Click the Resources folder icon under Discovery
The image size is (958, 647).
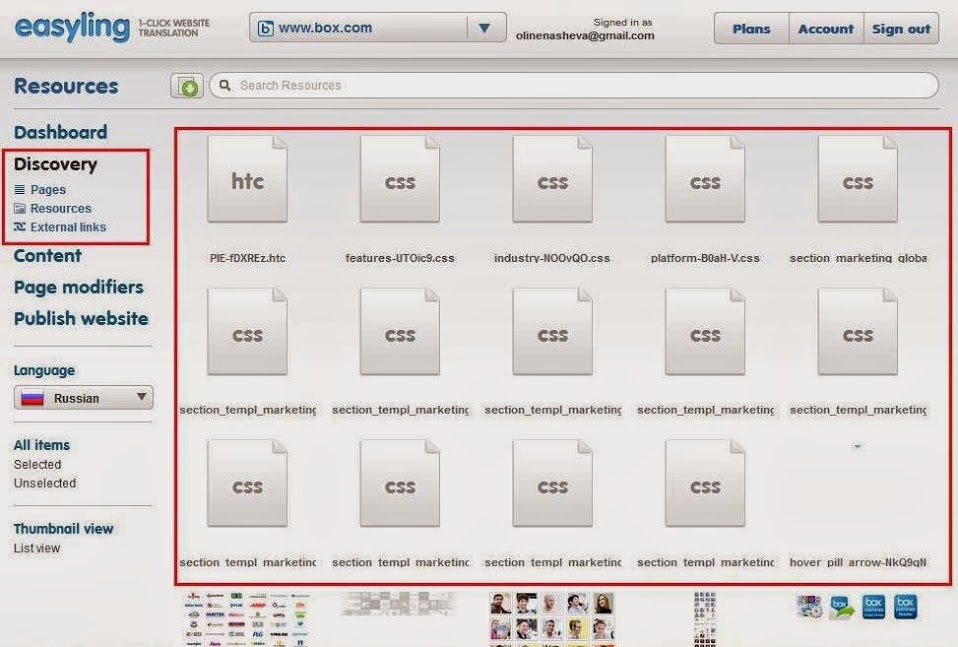[20, 208]
